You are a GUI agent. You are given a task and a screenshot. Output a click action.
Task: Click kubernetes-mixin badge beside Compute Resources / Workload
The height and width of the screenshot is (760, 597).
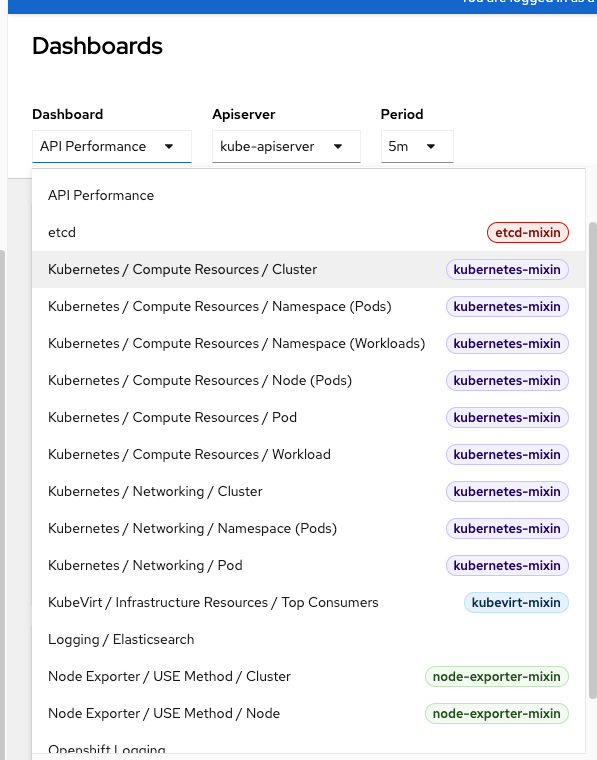click(507, 455)
